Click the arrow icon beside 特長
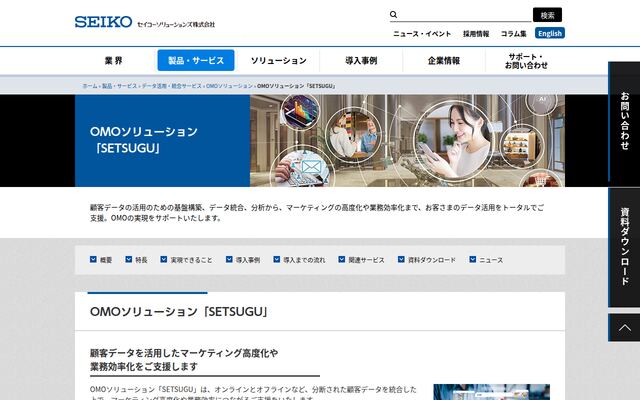 129,259
